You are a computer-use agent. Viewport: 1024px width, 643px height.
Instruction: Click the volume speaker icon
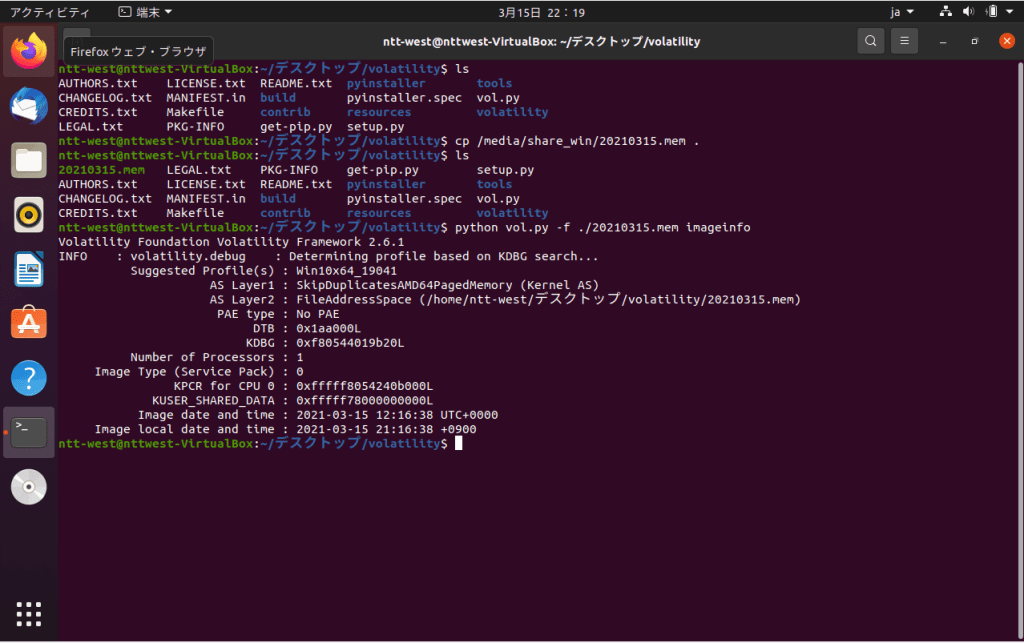coord(968,12)
